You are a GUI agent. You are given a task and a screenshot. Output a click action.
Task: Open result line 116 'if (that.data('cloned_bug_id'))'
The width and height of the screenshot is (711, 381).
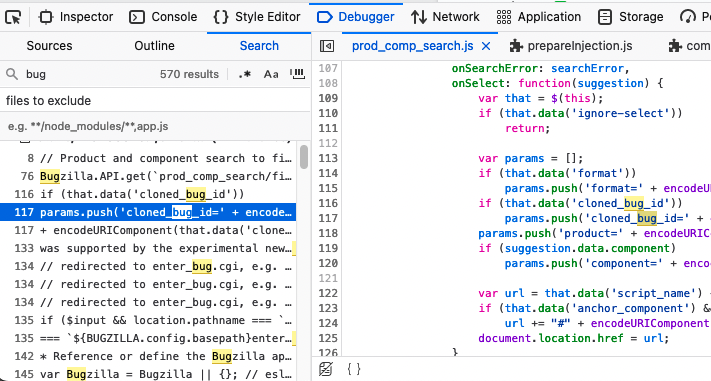[x=148, y=194]
